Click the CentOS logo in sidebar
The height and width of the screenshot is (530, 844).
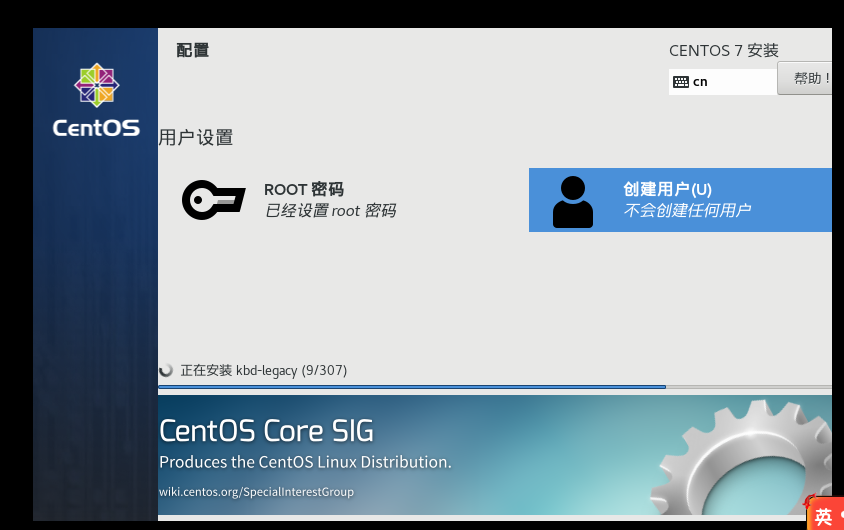pos(96,85)
